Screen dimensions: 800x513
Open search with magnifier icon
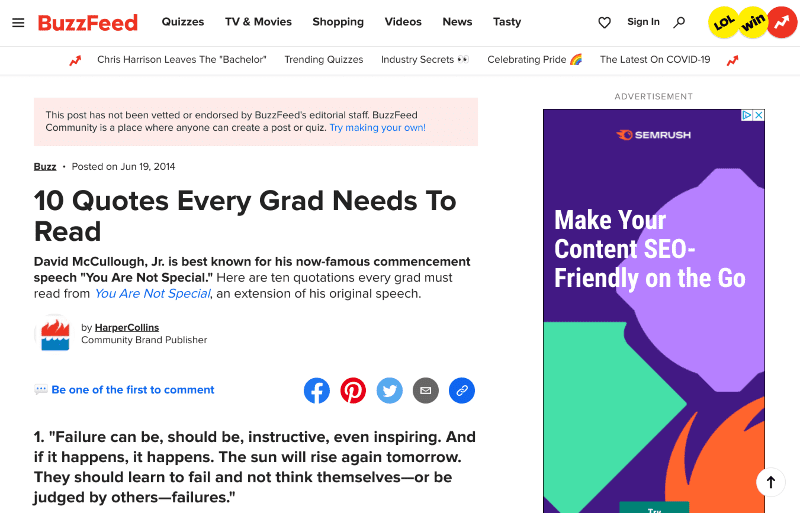click(679, 22)
